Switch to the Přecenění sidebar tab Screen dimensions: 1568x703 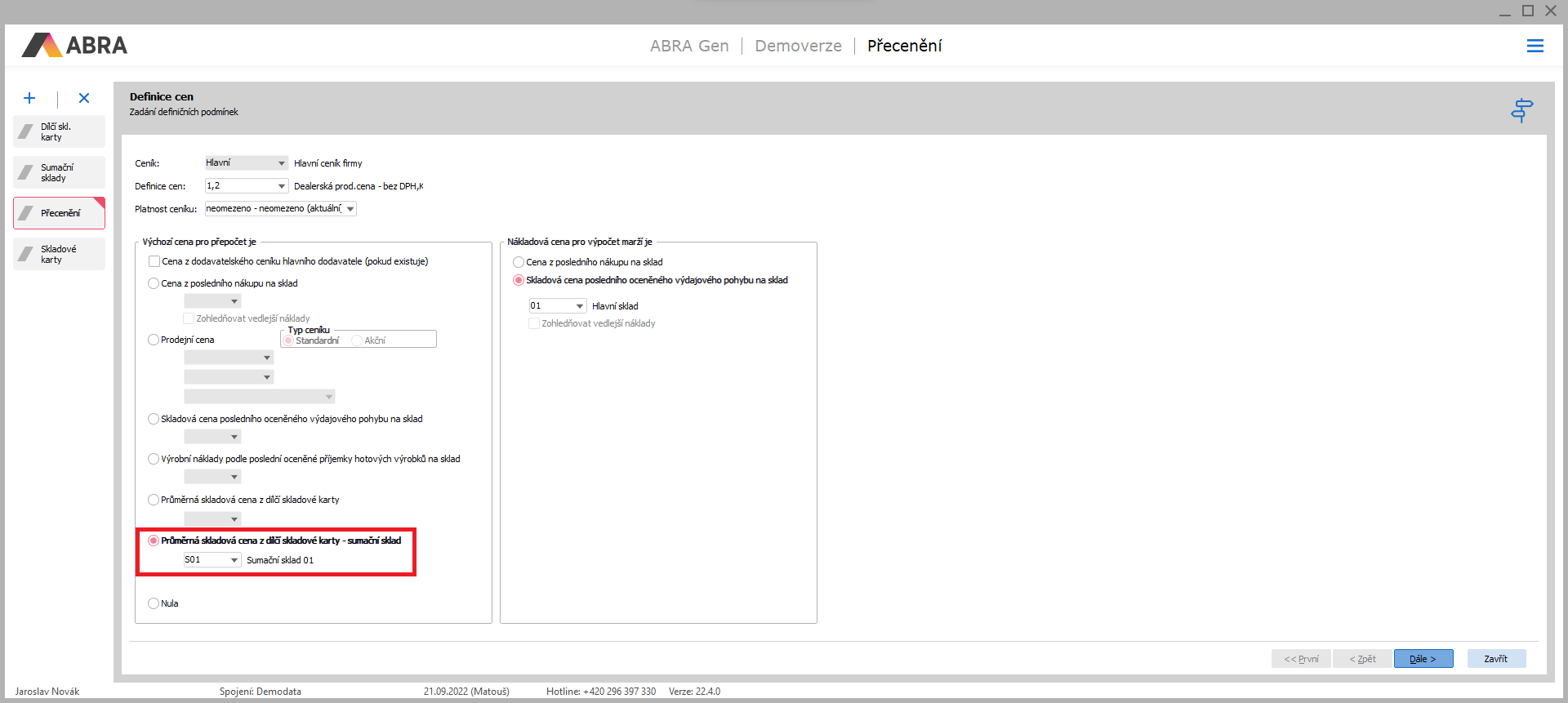(x=59, y=213)
